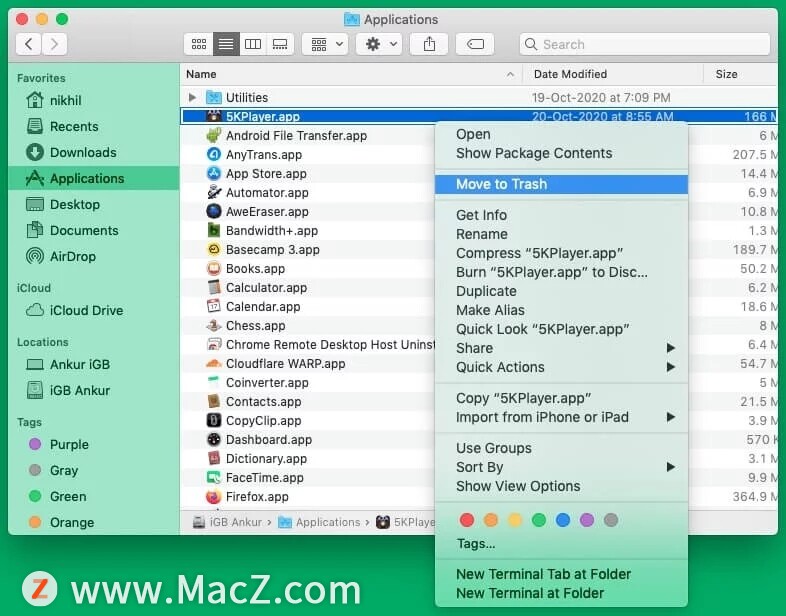Select AnyTrans.app in the file list
786x616 pixels.
coord(307,155)
